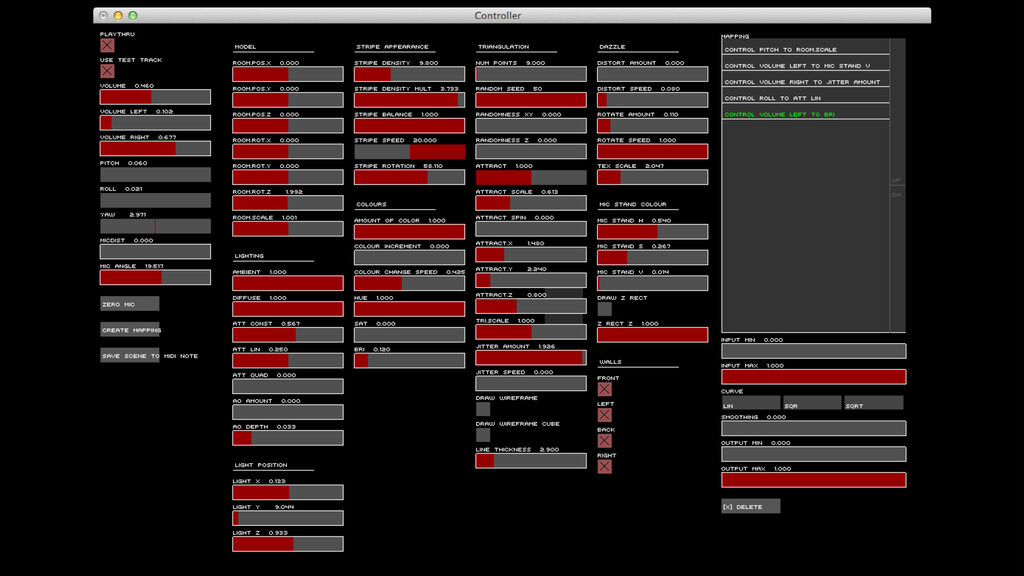Delete the selected mapping with [X] Delete
The image size is (1024, 576).
pyautogui.click(x=750, y=506)
